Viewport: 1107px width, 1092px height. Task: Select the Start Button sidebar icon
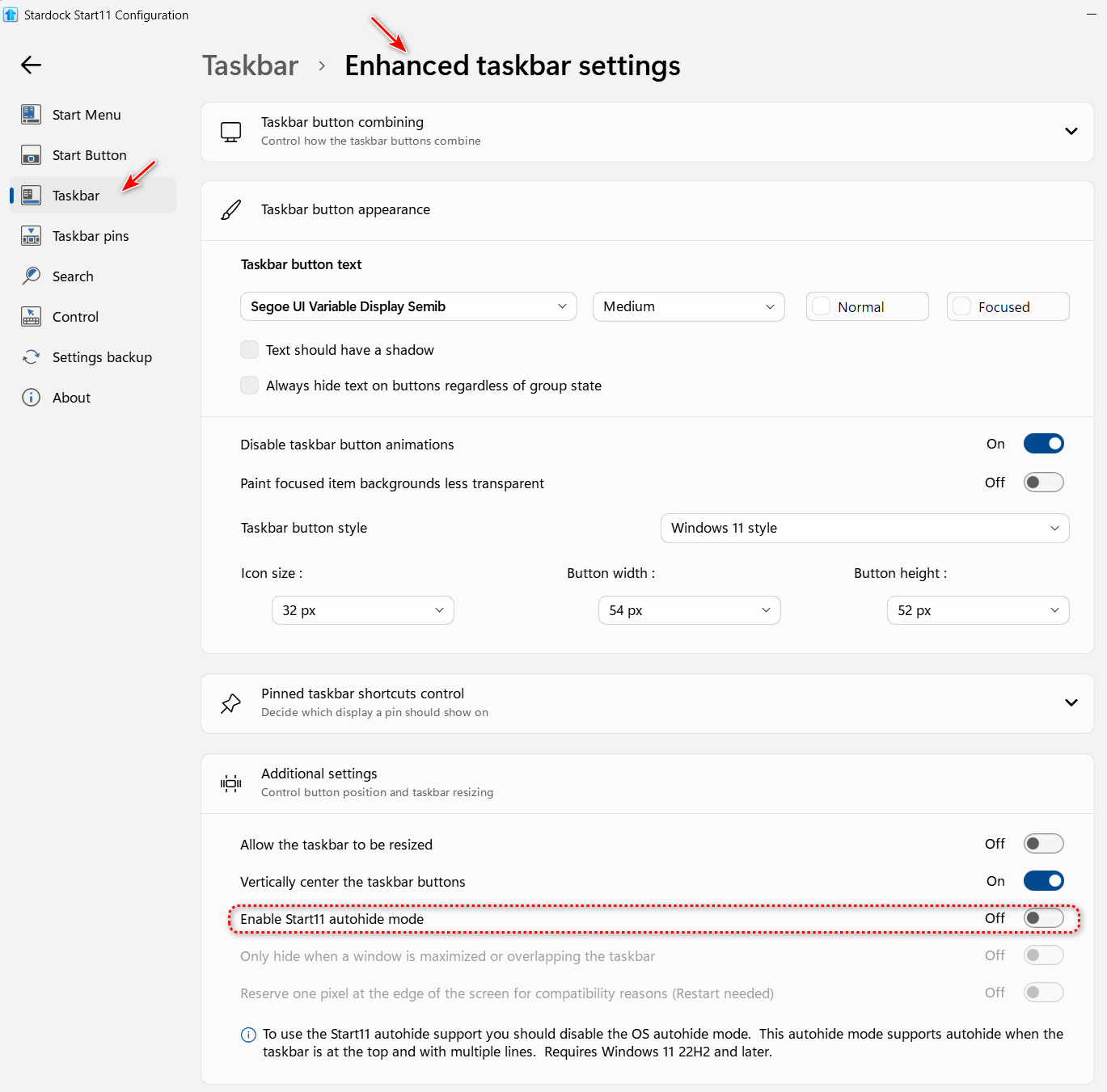tap(31, 155)
